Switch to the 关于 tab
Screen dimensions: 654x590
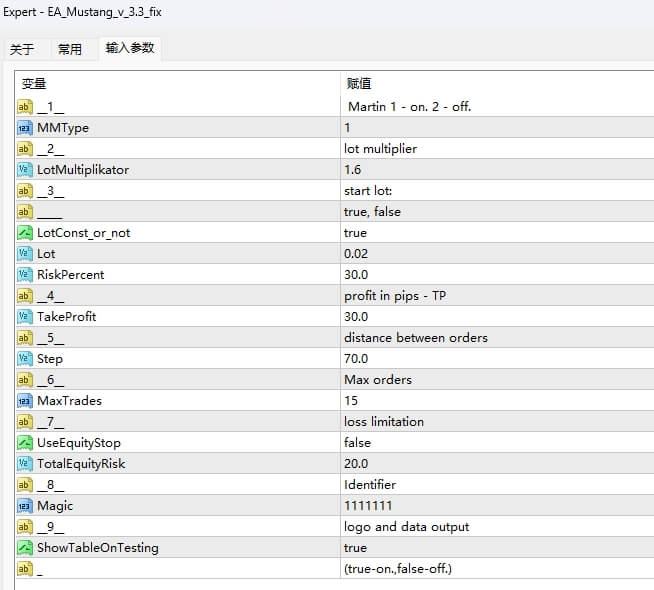pos(22,50)
